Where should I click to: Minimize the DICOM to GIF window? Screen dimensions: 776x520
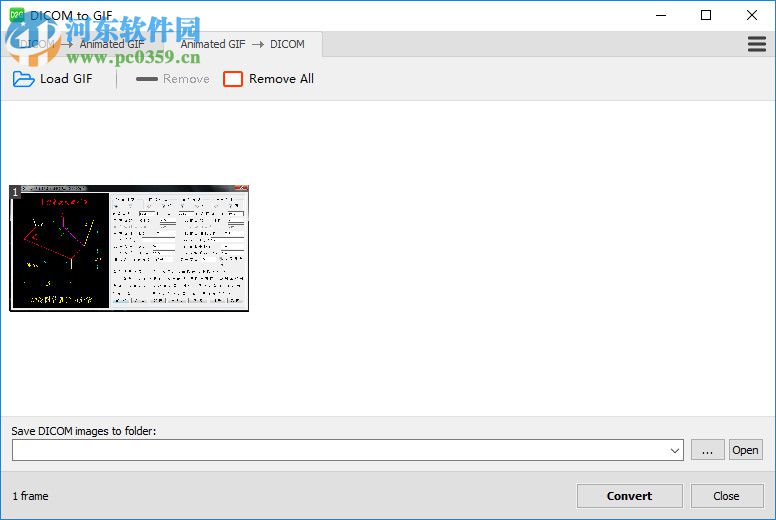point(661,15)
